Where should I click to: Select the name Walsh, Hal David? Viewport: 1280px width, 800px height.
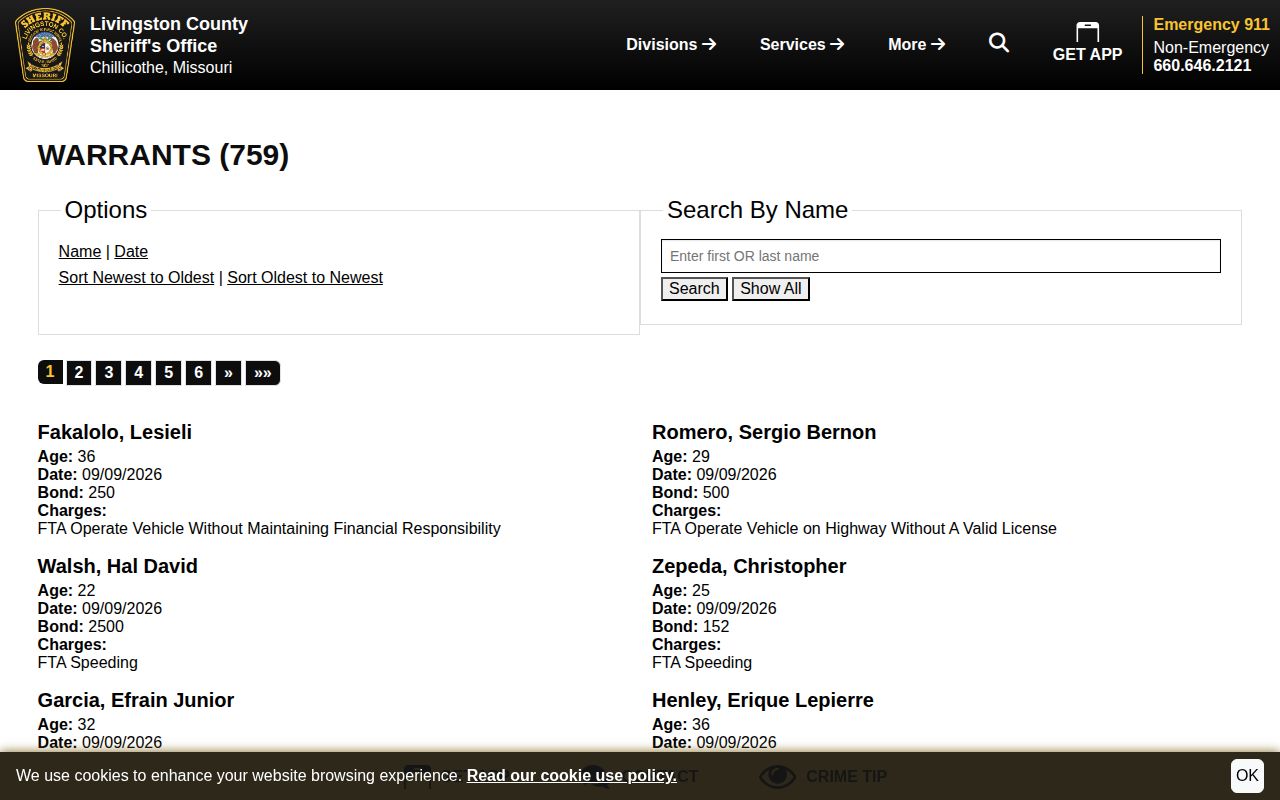point(118,566)
